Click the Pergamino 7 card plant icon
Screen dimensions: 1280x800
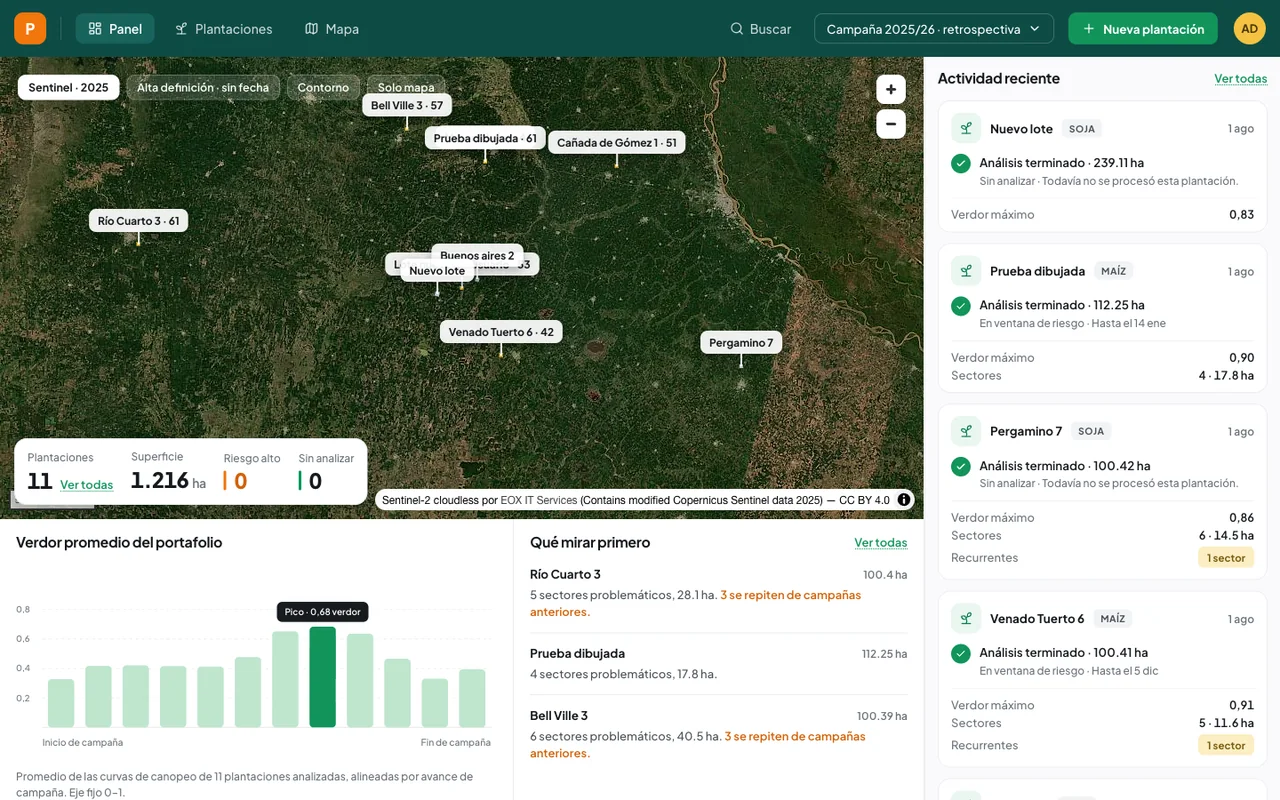pos(966,431)
